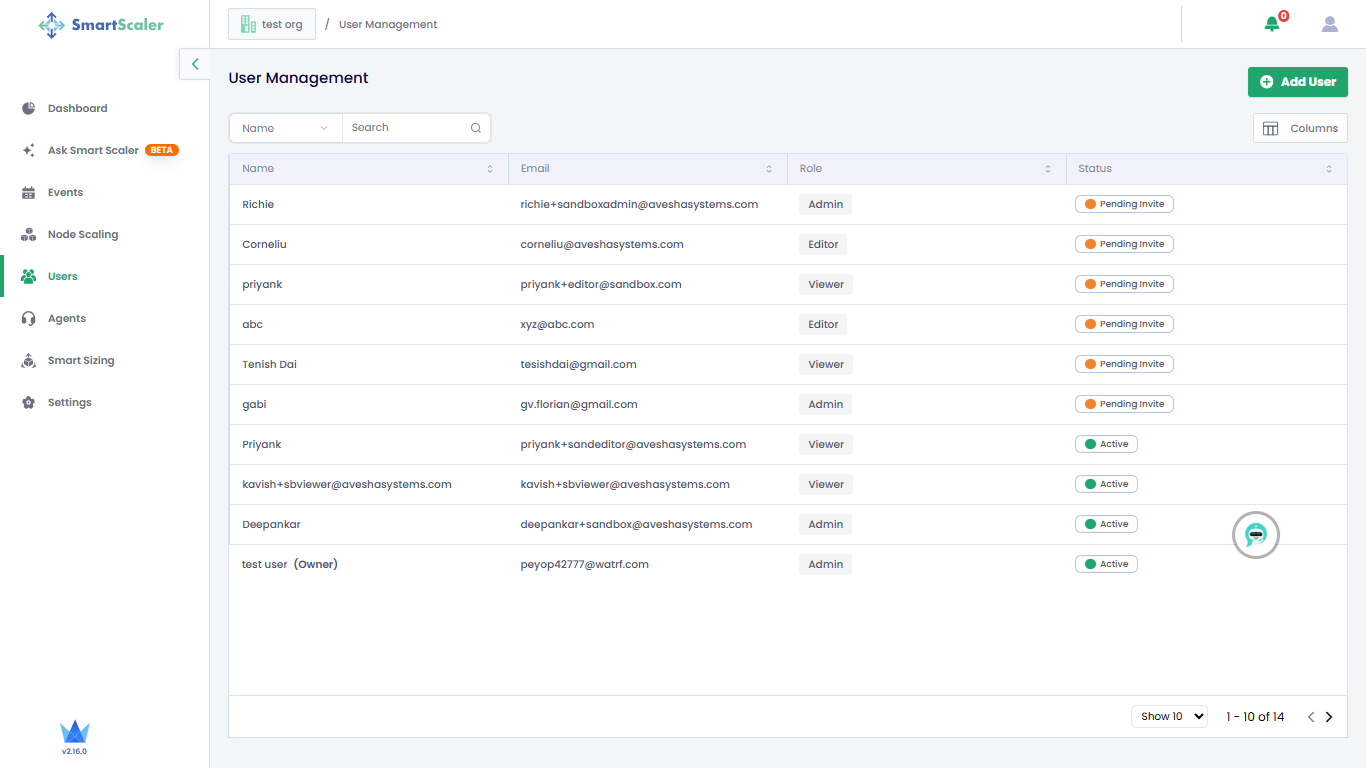Open the Columns chooser

(x=1300, y=128)
